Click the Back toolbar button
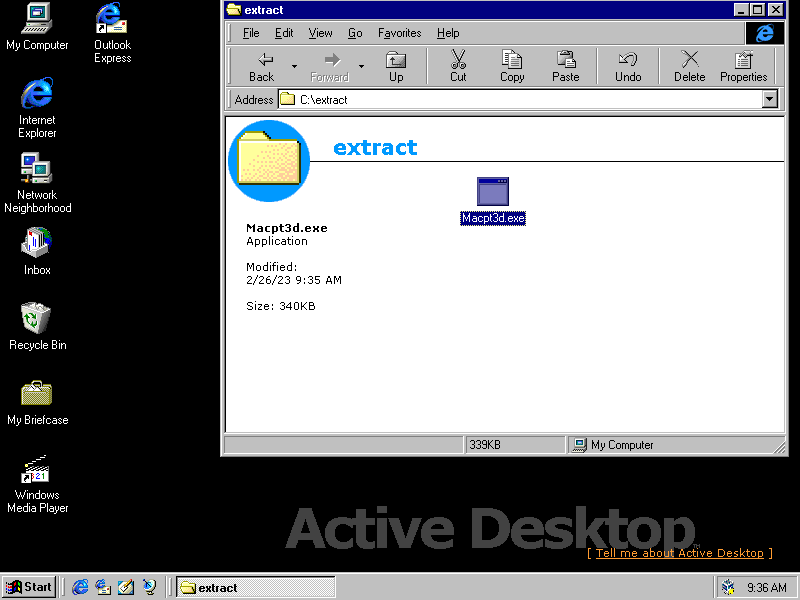The height and width of the screenshot is (600, 800). [x=262, y=67]
